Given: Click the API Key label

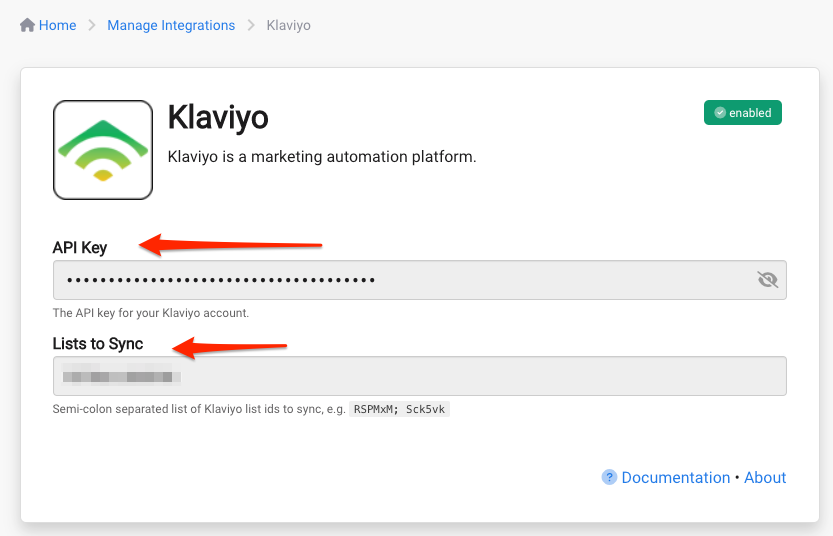Looking at the screenshot, I should (80, 248).
